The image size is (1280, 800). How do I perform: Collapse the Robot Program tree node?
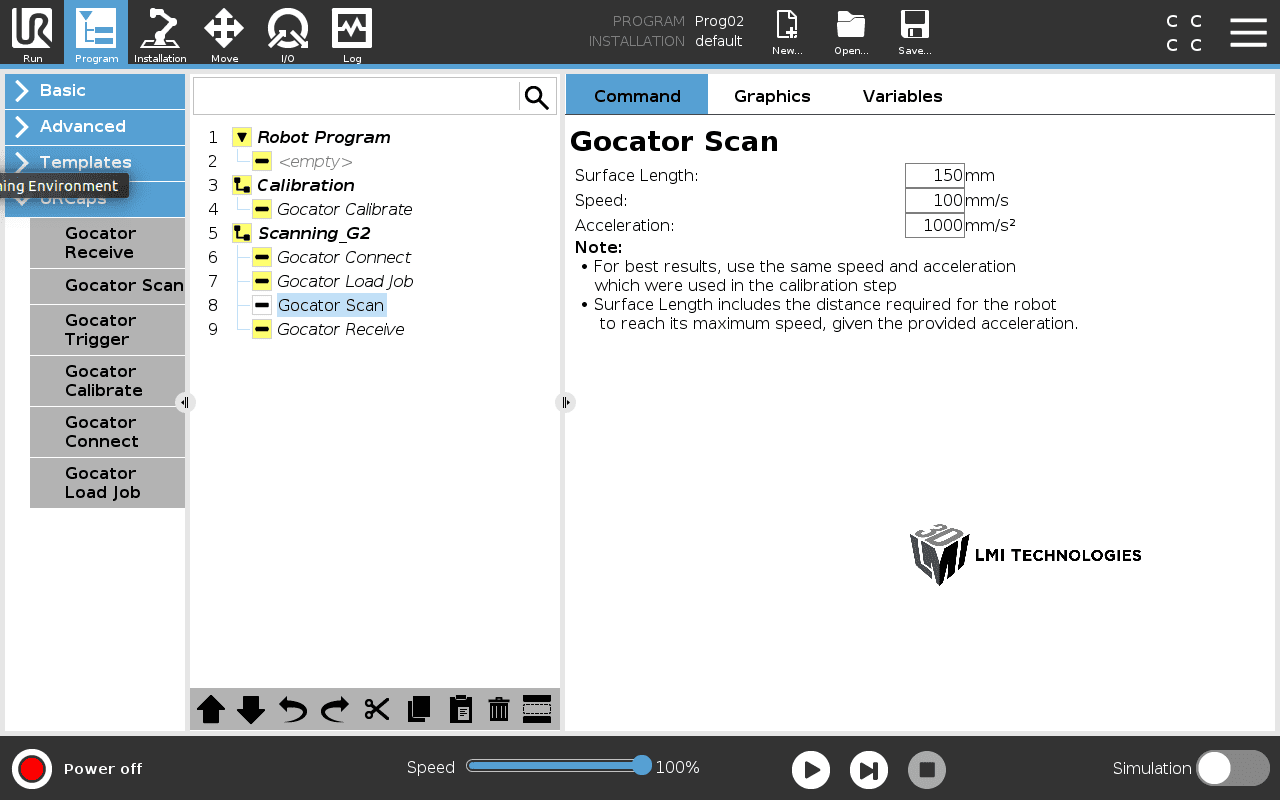(x=242, y=137)
